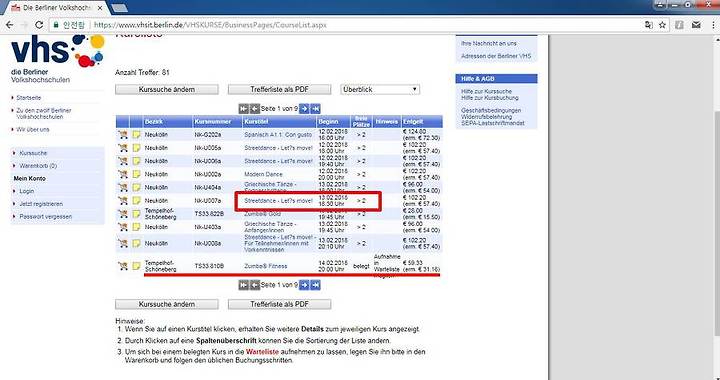Bookmark this page with the star icon

pos(662,25)
